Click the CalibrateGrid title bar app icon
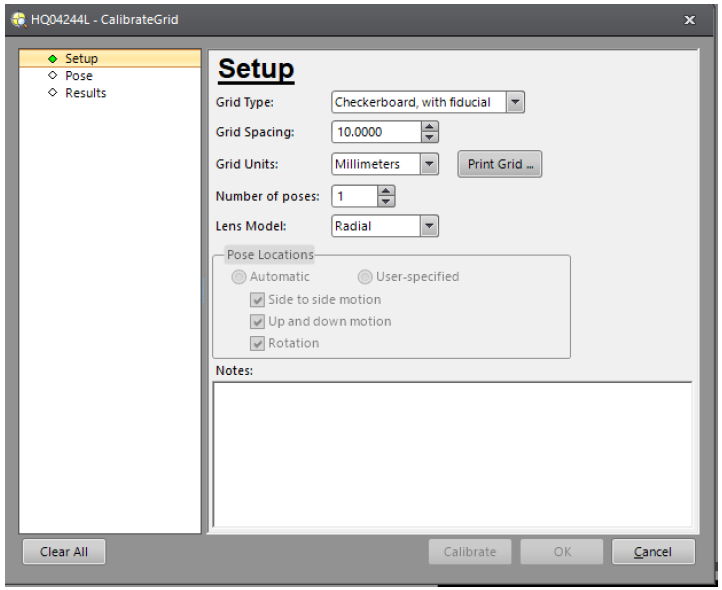This screenshot has height=590, width=722. 19,20
